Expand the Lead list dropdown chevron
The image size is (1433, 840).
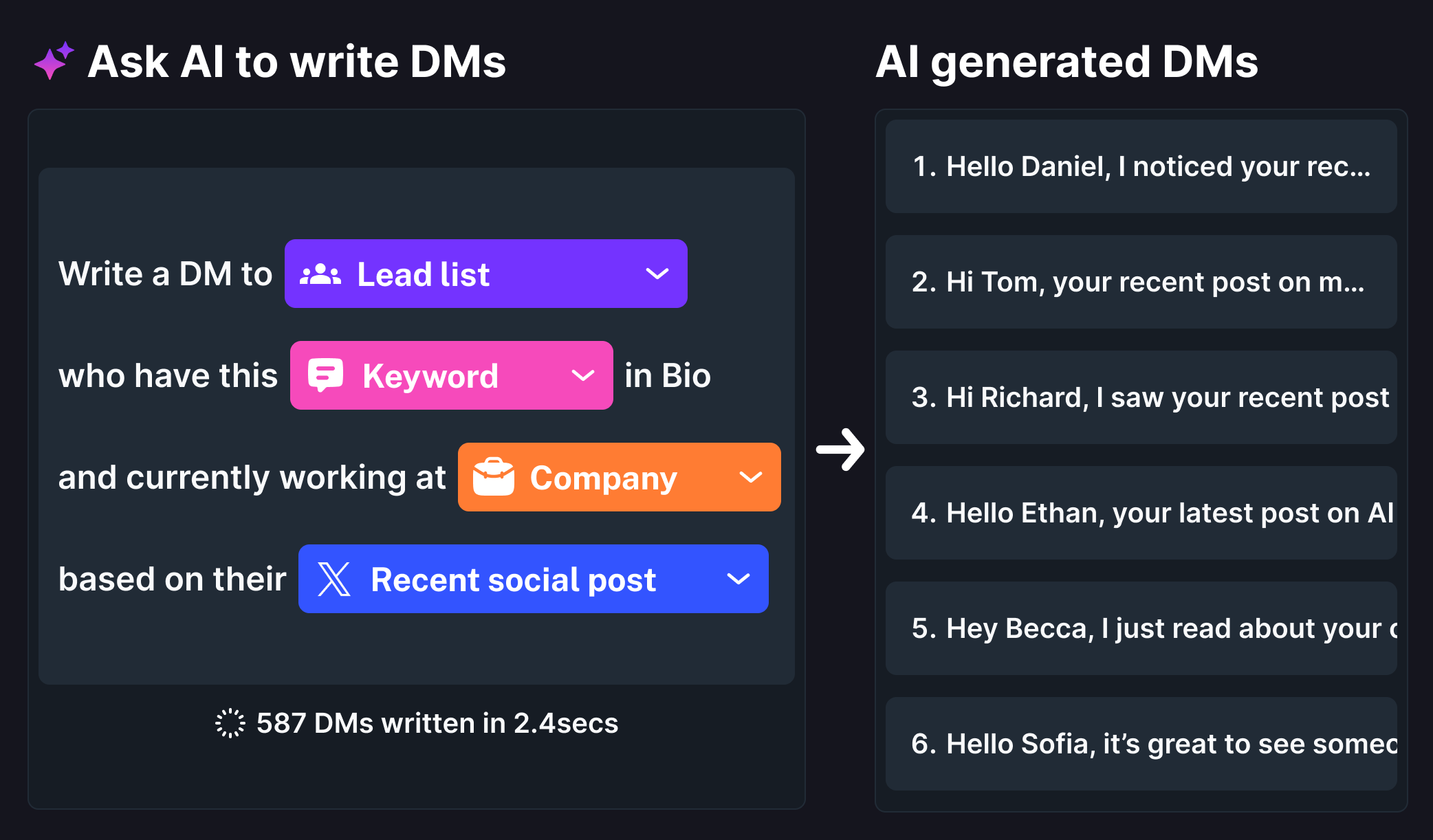click(x=657, y=274)
